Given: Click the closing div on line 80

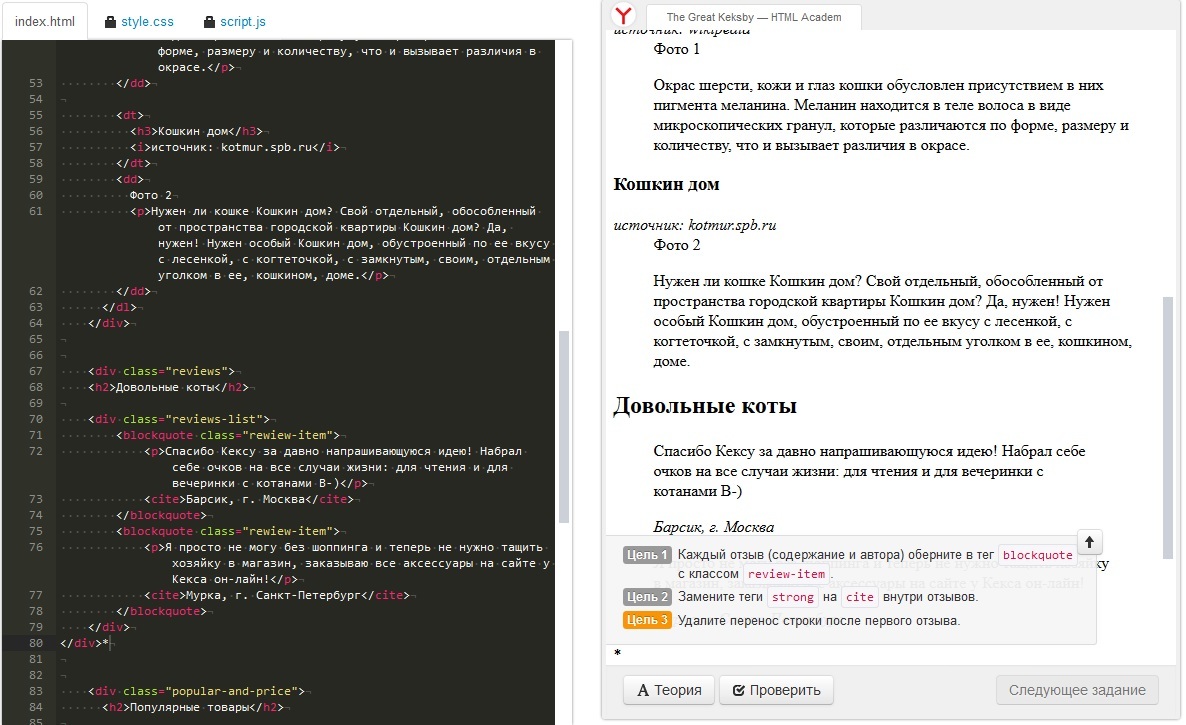Looking at the screenshot, I should click(80, 643).
